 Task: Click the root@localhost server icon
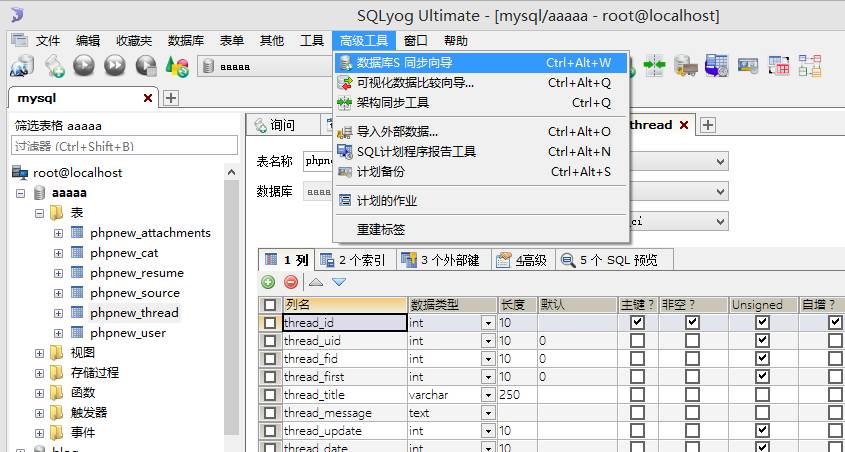pyautogui.click(x=20, y=172)
